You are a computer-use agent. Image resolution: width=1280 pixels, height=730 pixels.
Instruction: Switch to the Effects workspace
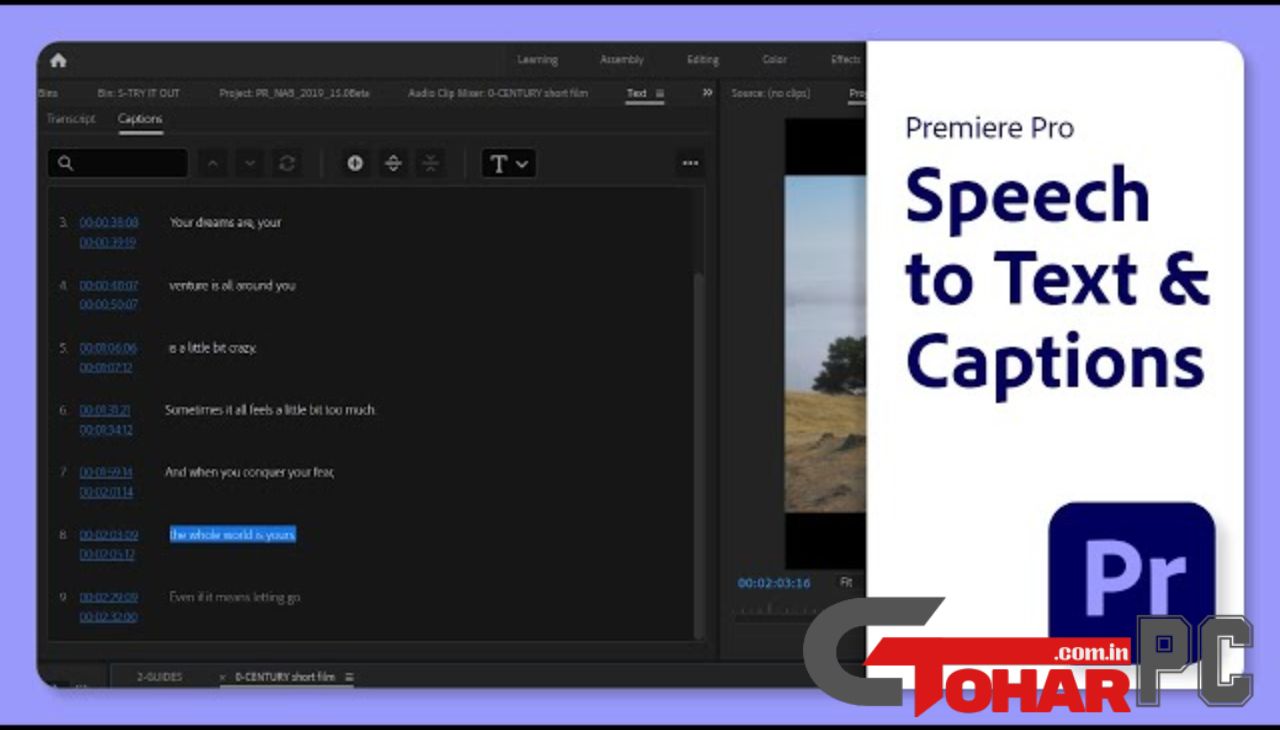click(x=846, y=60)
